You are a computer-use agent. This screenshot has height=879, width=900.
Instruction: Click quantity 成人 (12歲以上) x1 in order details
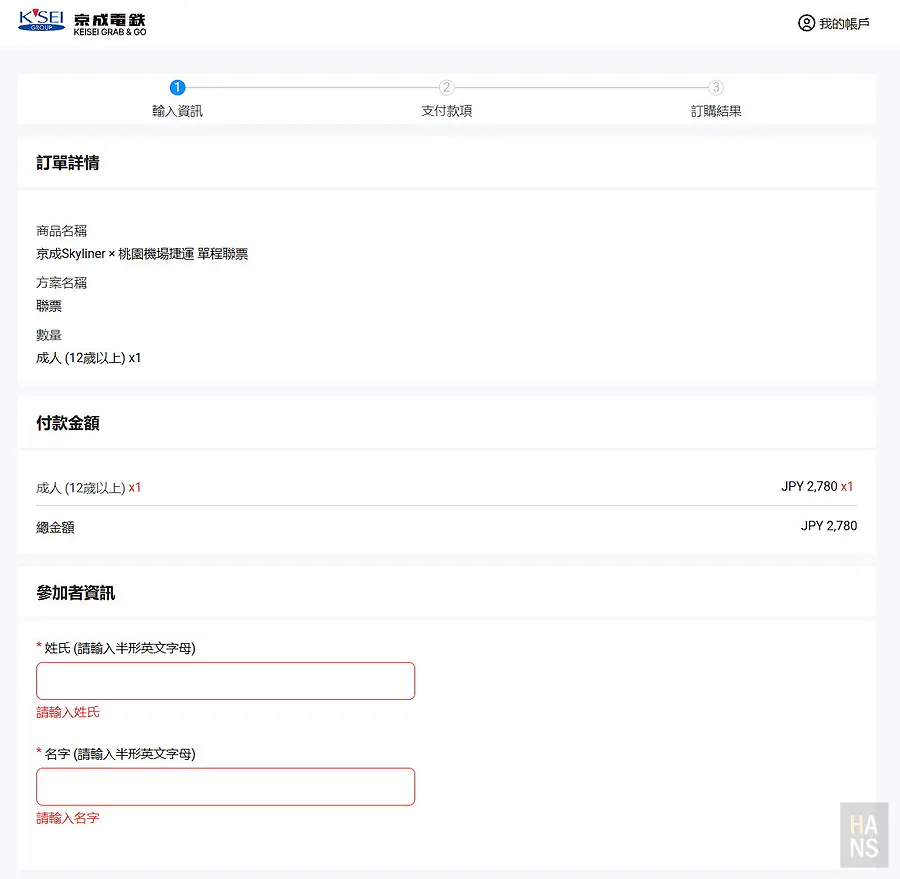pyautogui.click(x=88, y=358)
